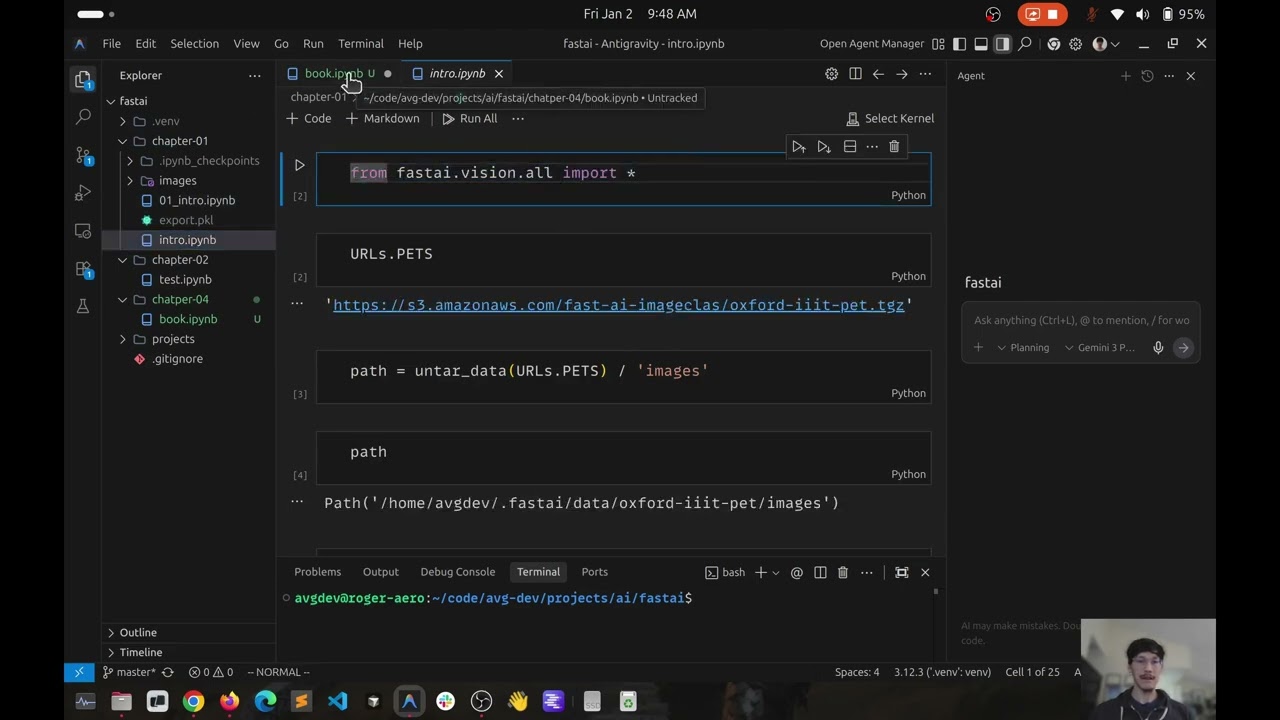Open notebook settings gear in editor toolbar
Viewport: 1280px width, 720px height.
pos(831,74)
